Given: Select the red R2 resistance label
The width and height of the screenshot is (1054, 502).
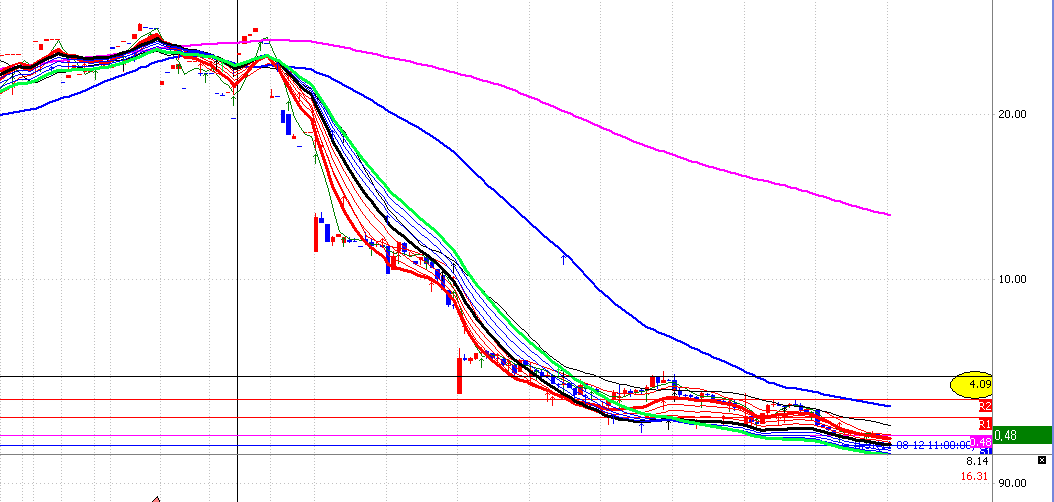Looking at the screenshot, I should 985,407.
